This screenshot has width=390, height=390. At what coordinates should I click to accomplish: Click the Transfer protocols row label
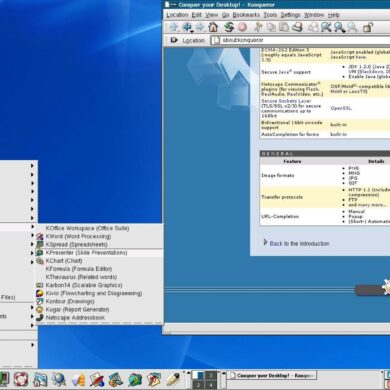[282, 197]
